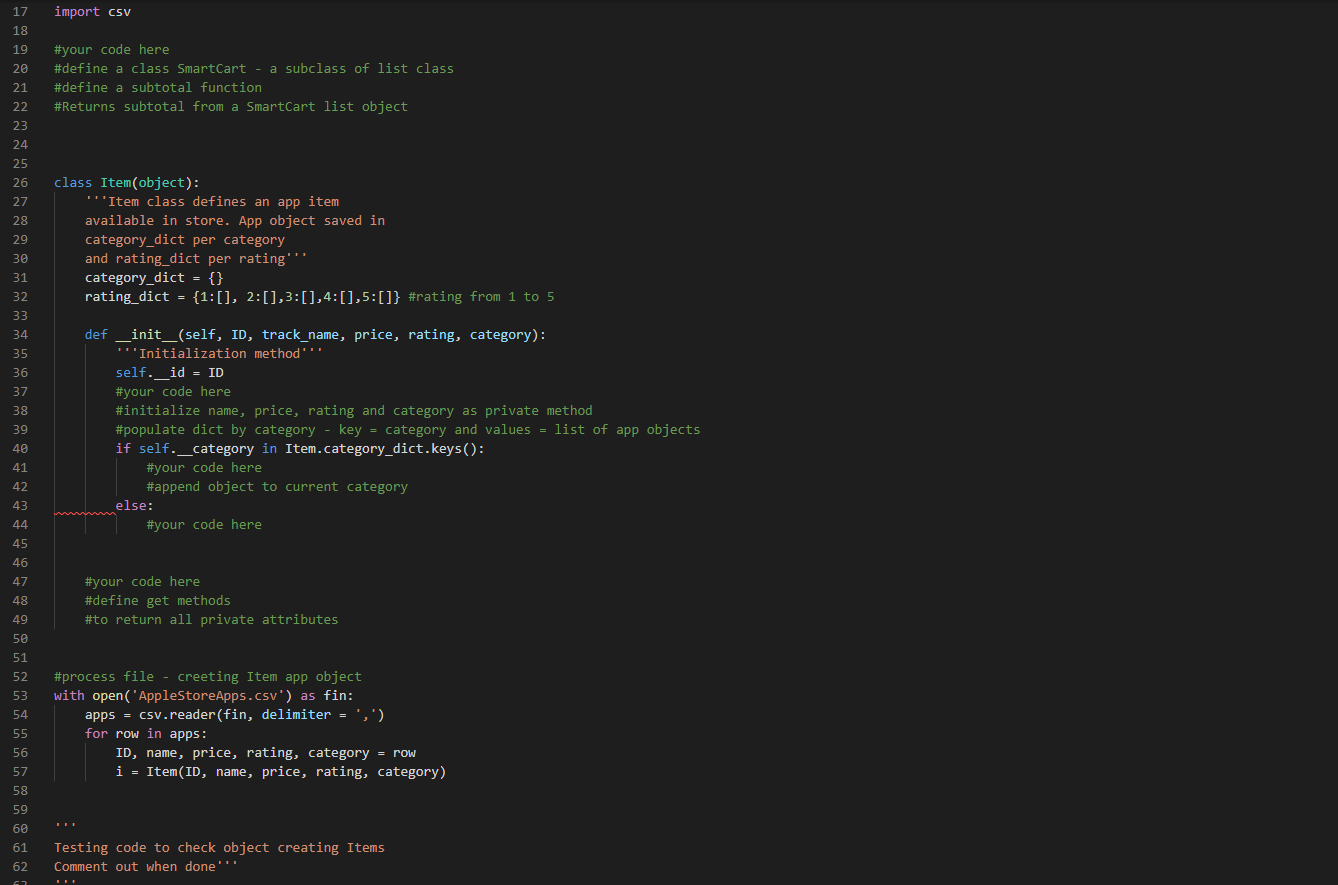Click 'Testing code to check object creating Items' text
1338x885 pixels.
coord(219,848)
